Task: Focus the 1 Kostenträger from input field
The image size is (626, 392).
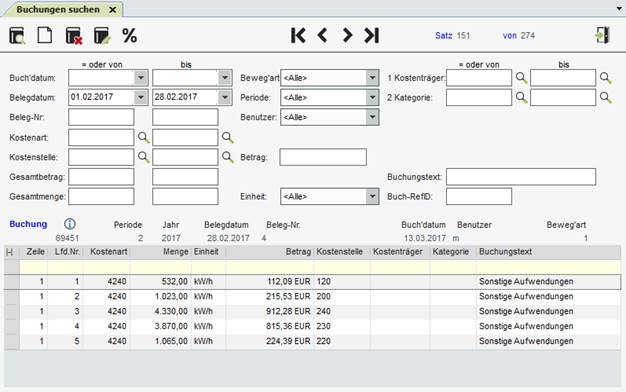Action: [x=479, y=78]
